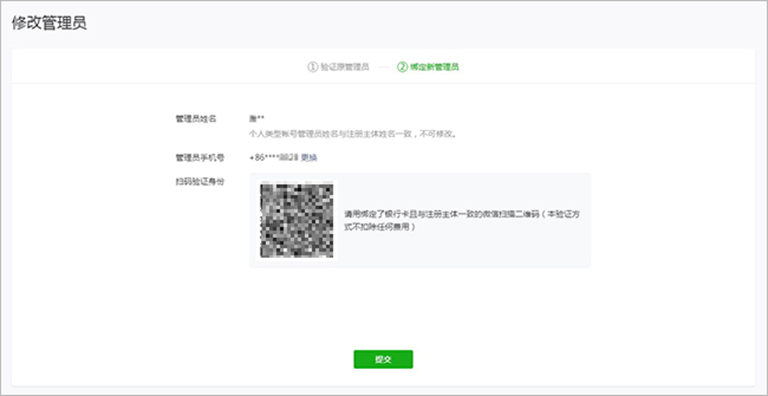This screenshot has height=396, width=768.
Task: Click the pixelated QR code image
Action: 297,220
